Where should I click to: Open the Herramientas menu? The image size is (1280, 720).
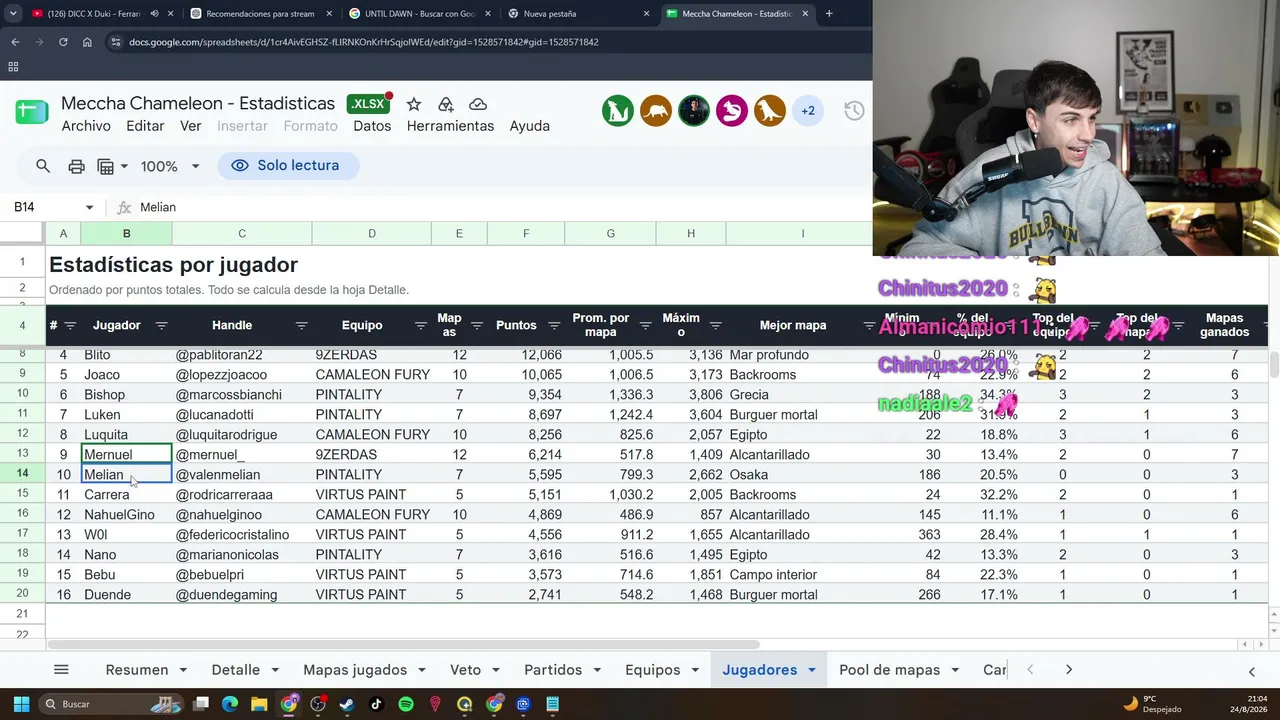pos(450,126)
